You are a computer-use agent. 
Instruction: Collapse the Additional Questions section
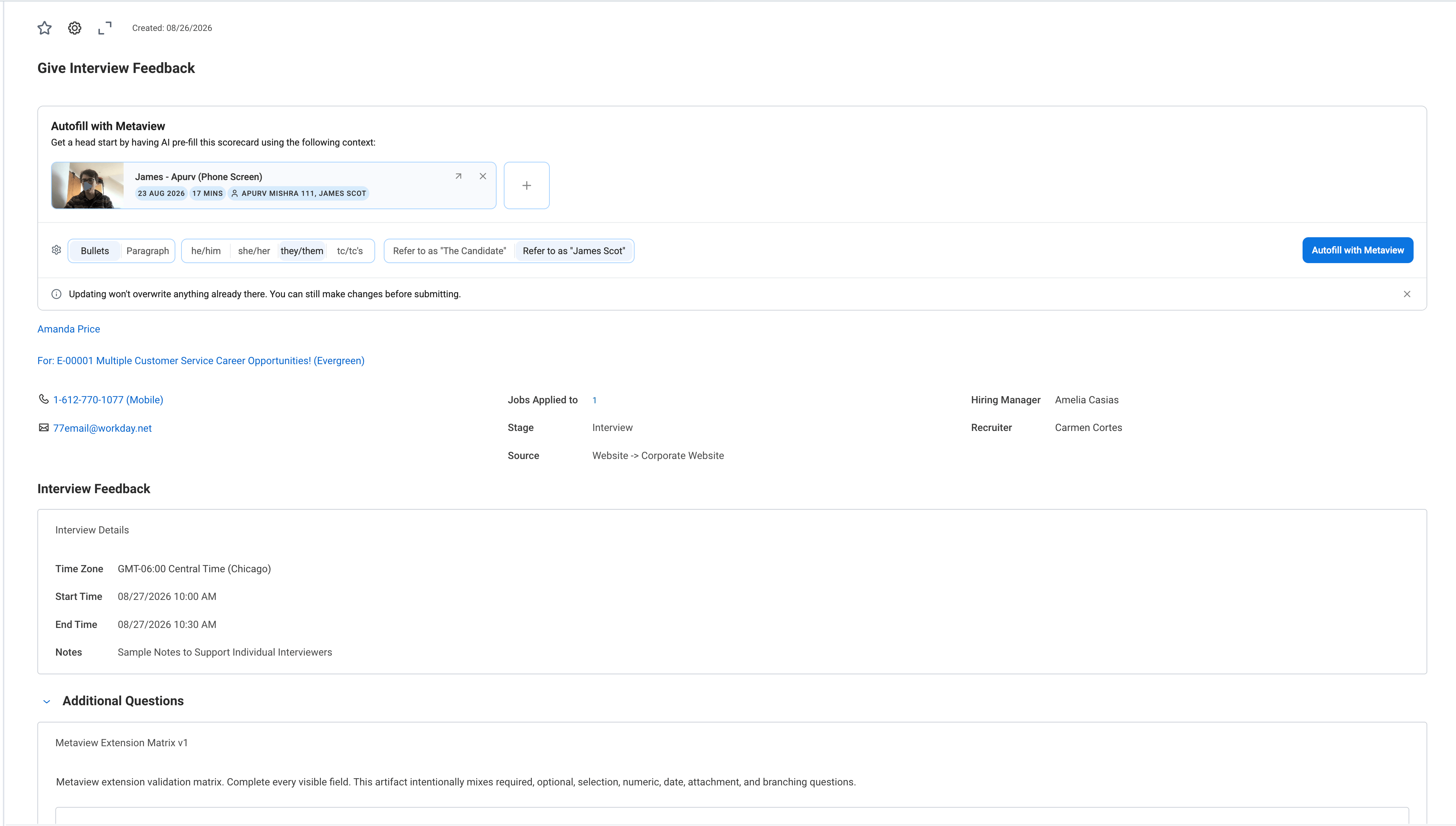click(46, 702)
